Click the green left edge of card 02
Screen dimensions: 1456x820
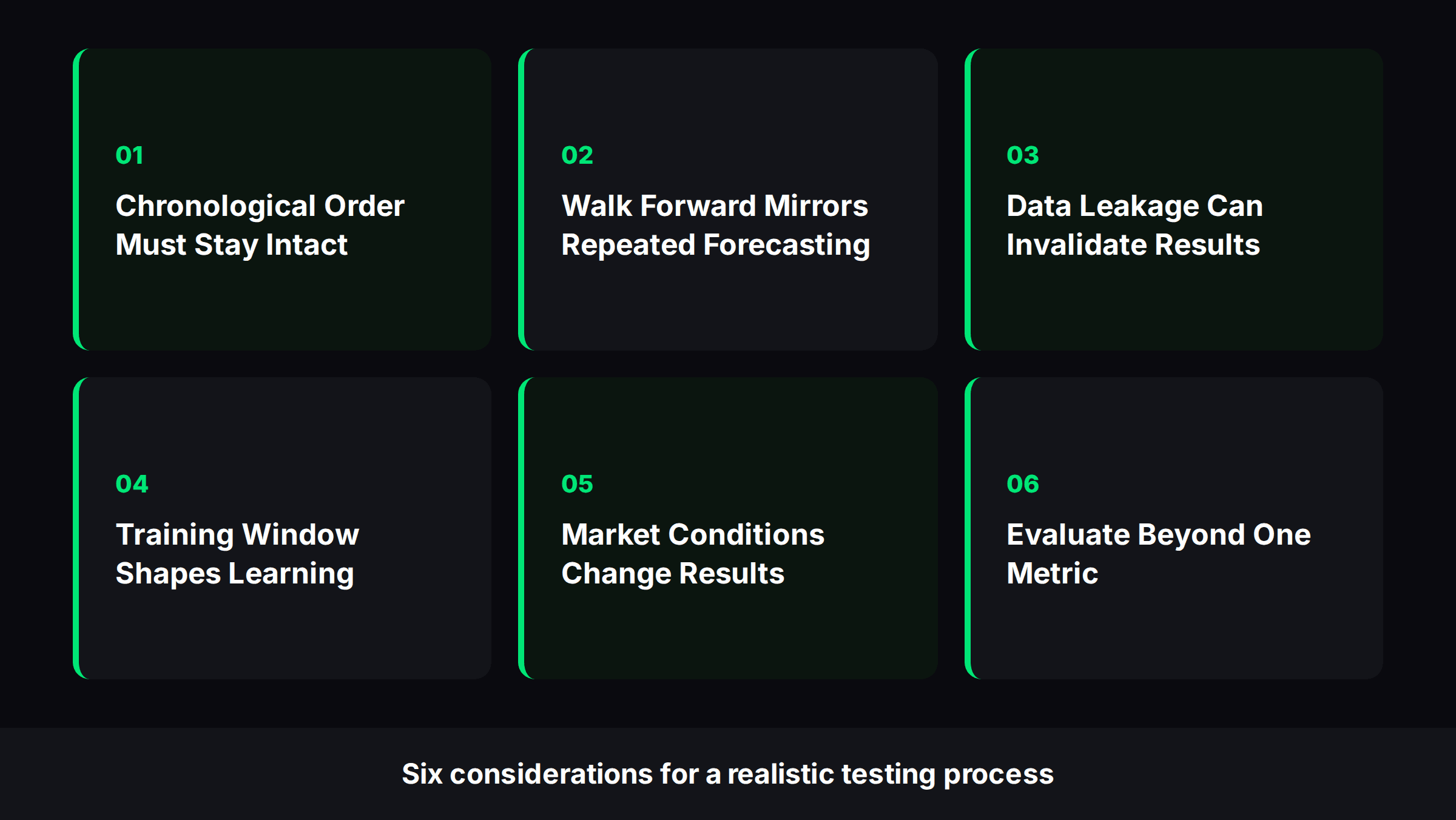pyautogui.click(x=521, y=200)
